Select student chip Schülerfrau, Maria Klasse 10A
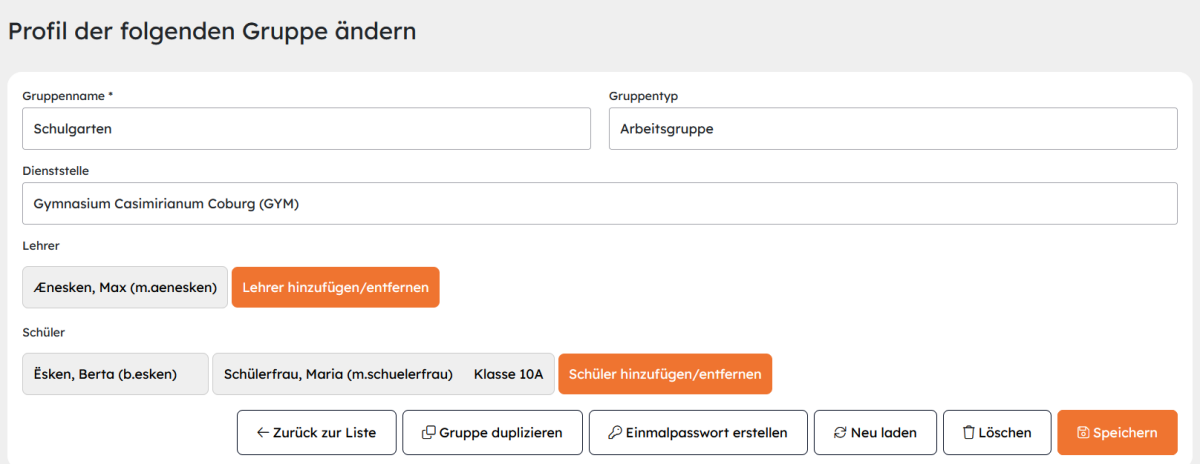 (x=383, y=374)
